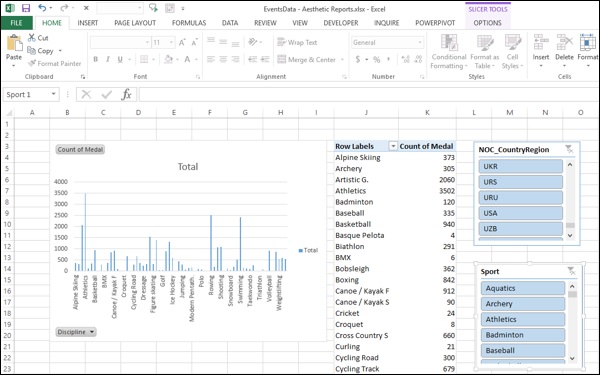This screenshot has width=600, height=378.
Task: Open Conditional Formatting icon
Action: (449, 42)
